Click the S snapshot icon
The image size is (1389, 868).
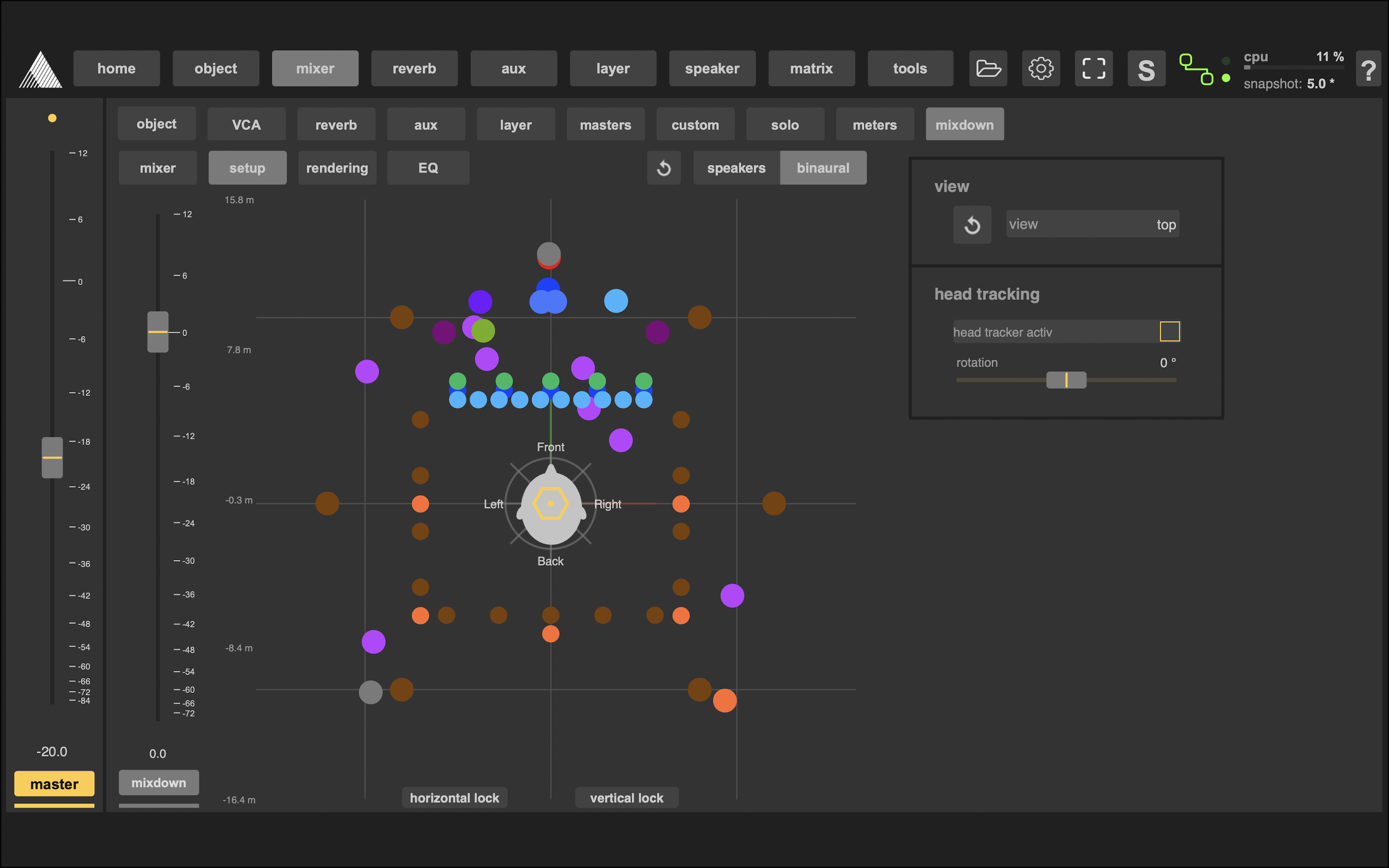point(1146,68)
